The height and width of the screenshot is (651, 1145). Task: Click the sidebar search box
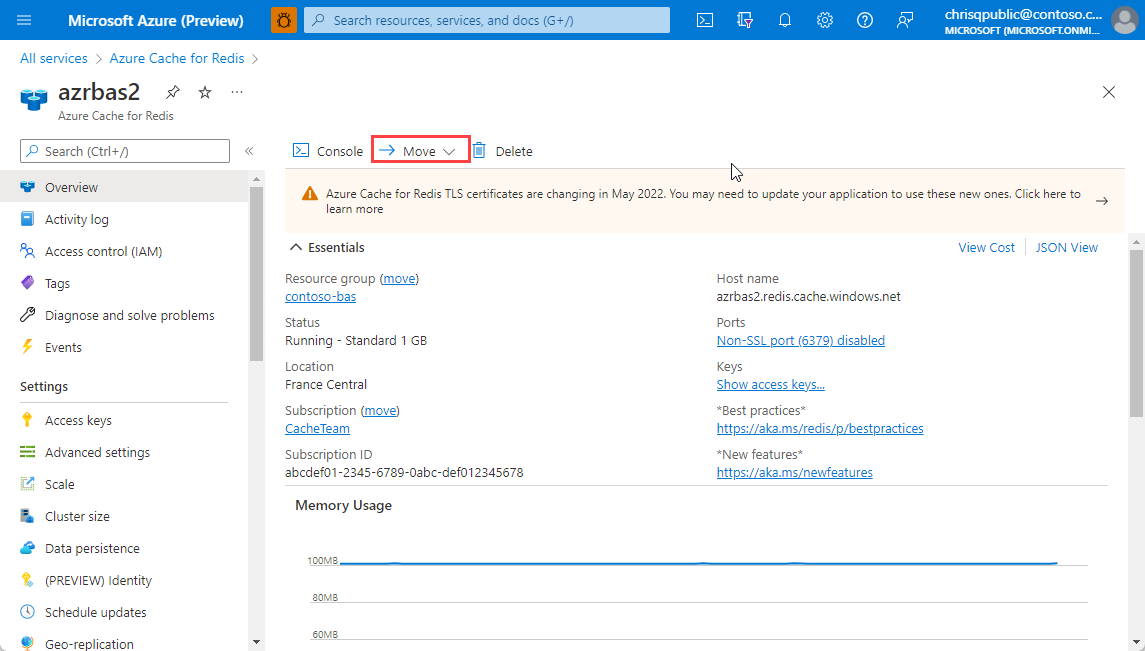tap(124, 151)
